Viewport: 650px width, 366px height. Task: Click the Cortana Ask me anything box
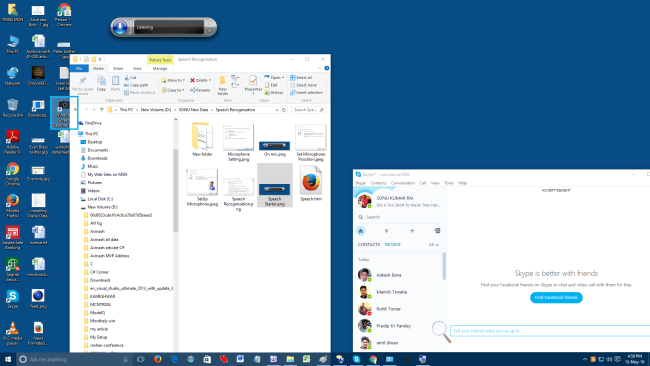(75, 359)
